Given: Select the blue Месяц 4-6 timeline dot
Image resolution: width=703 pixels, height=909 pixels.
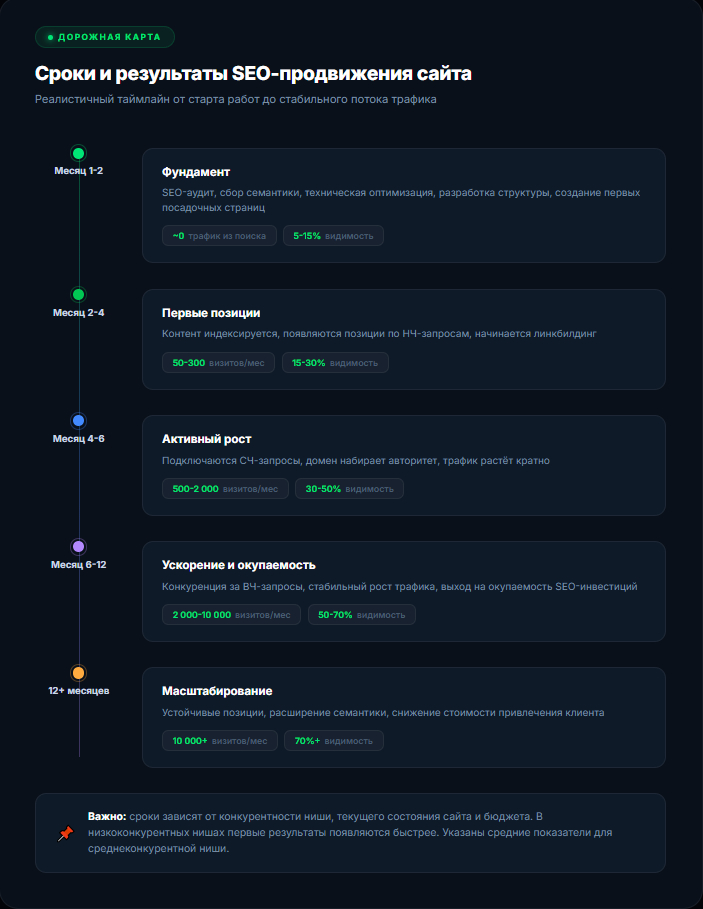Looking at the screenshot, I should click(79, 421).
